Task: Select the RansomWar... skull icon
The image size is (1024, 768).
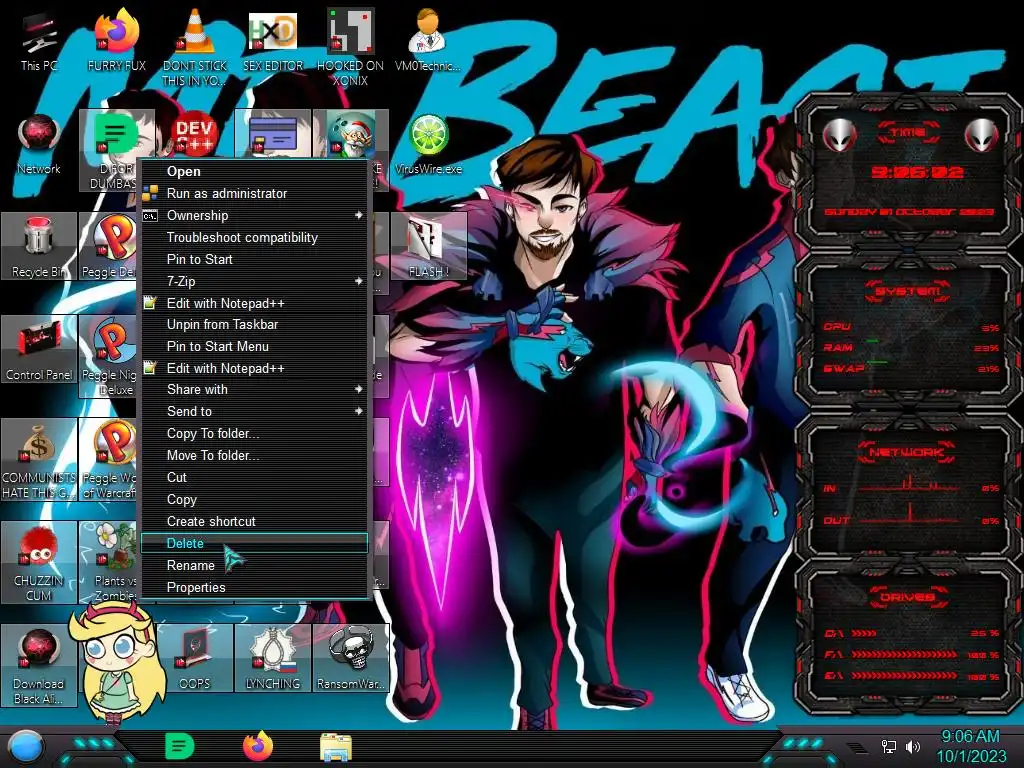Action: tap(351, 658)
